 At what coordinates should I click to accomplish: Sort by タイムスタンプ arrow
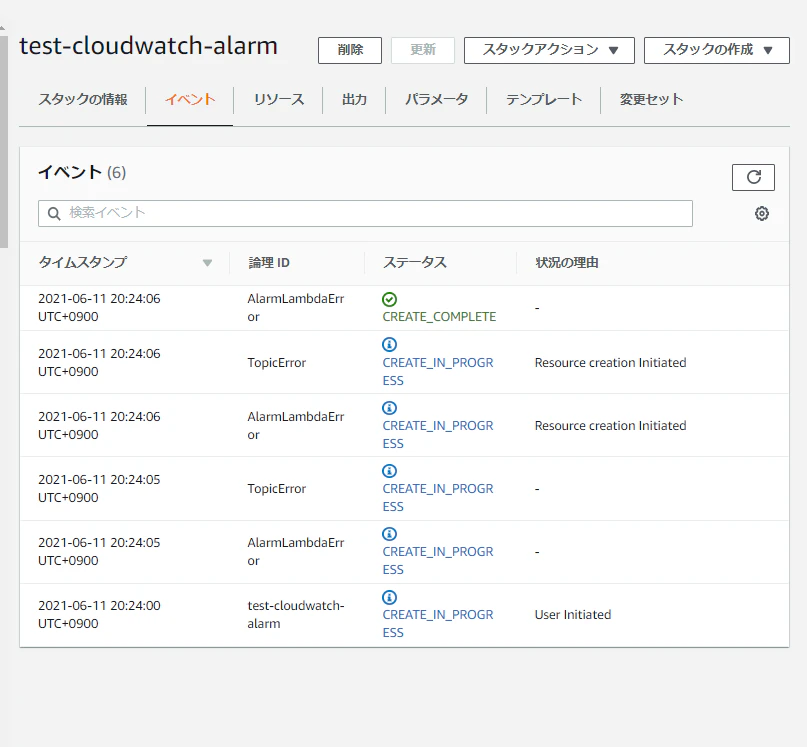click(207, 263)
